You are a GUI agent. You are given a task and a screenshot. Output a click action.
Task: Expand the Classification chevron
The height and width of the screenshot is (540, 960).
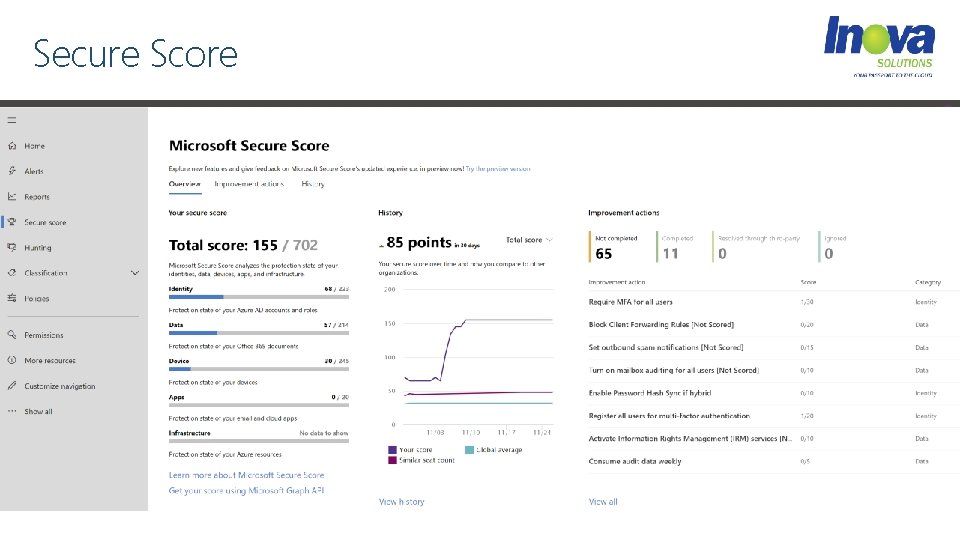coord(135,273)
